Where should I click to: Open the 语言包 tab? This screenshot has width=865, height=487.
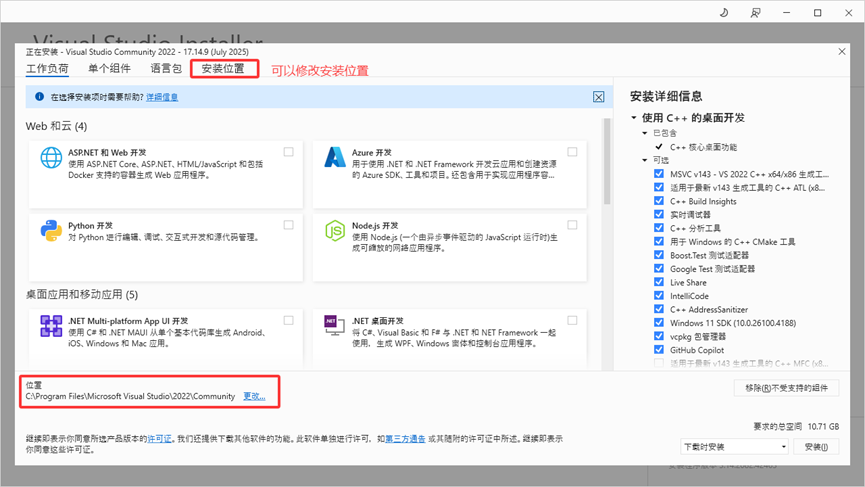pos(166,68)
